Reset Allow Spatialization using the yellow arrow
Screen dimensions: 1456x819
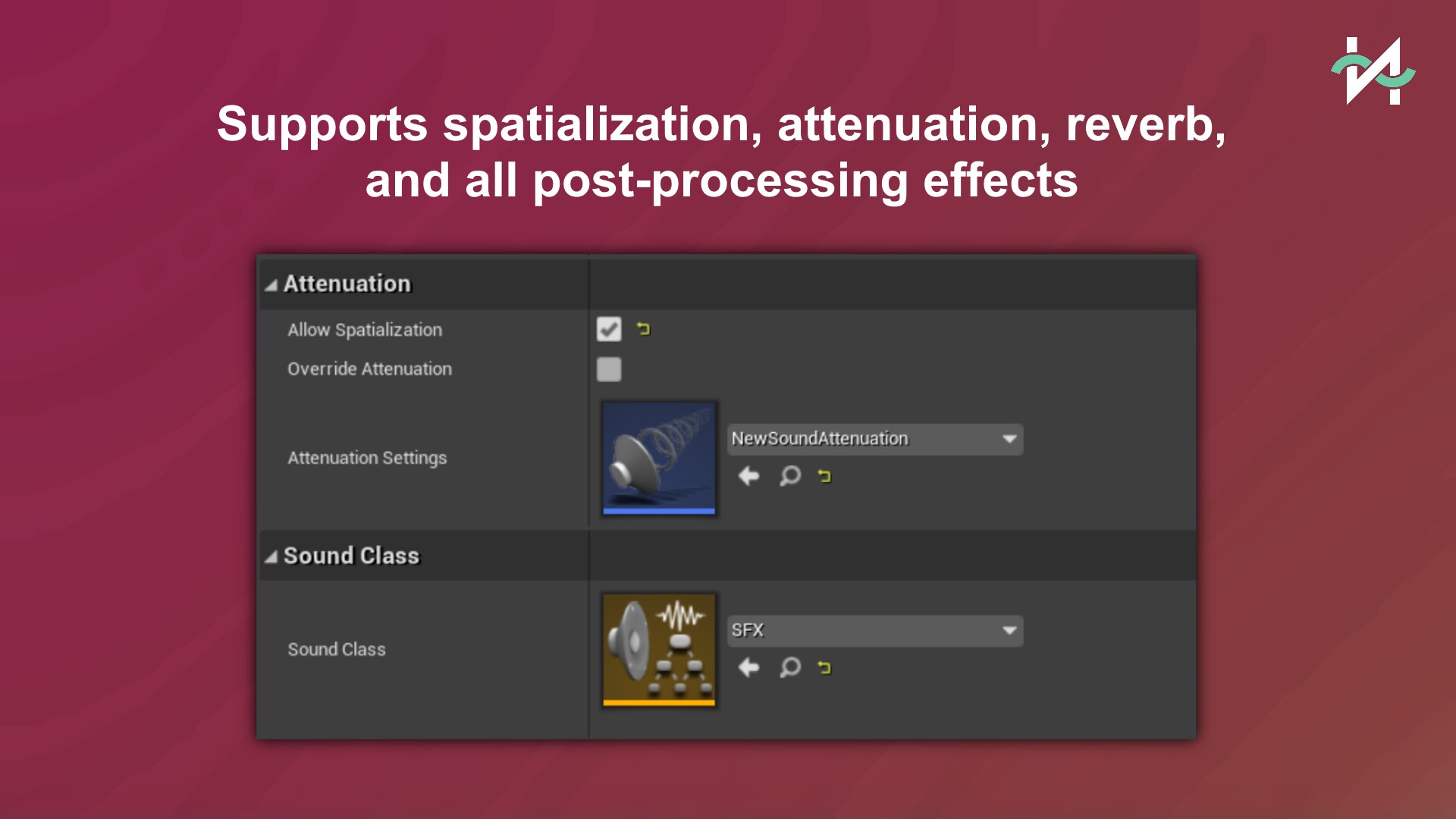(x=643, y=329)
